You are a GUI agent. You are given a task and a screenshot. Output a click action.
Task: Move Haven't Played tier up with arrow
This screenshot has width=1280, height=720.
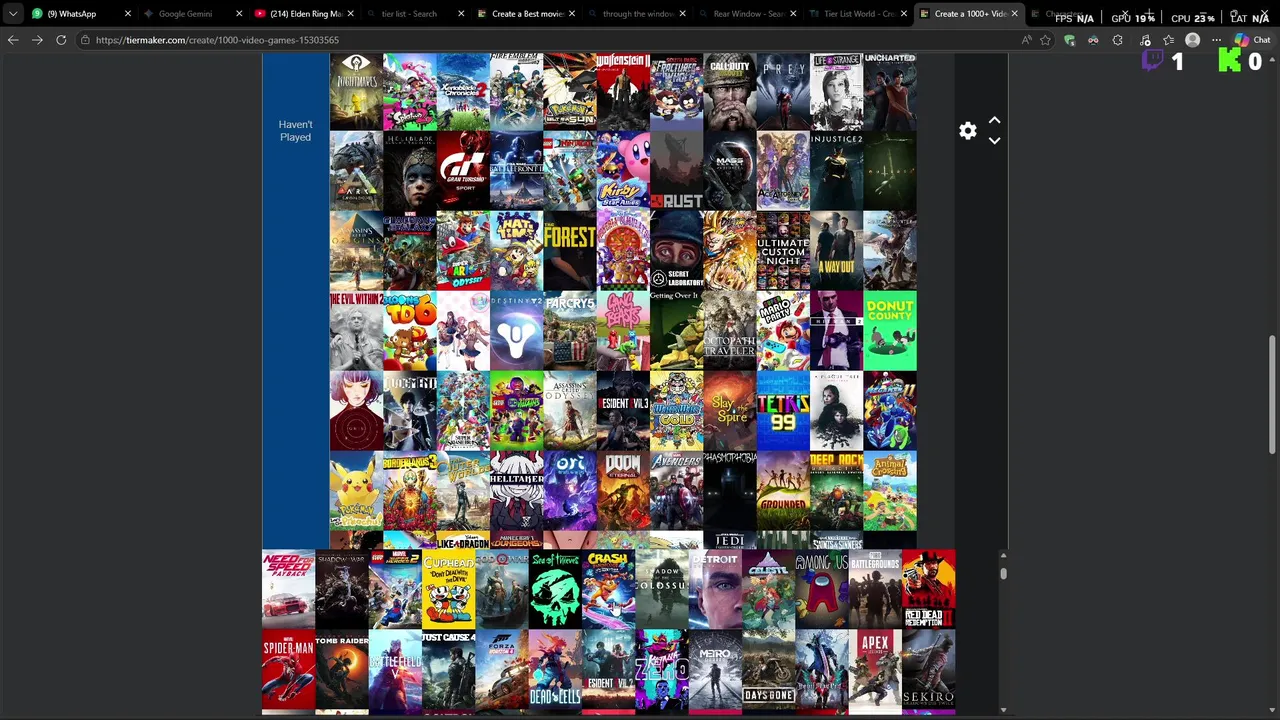point(994,120)
